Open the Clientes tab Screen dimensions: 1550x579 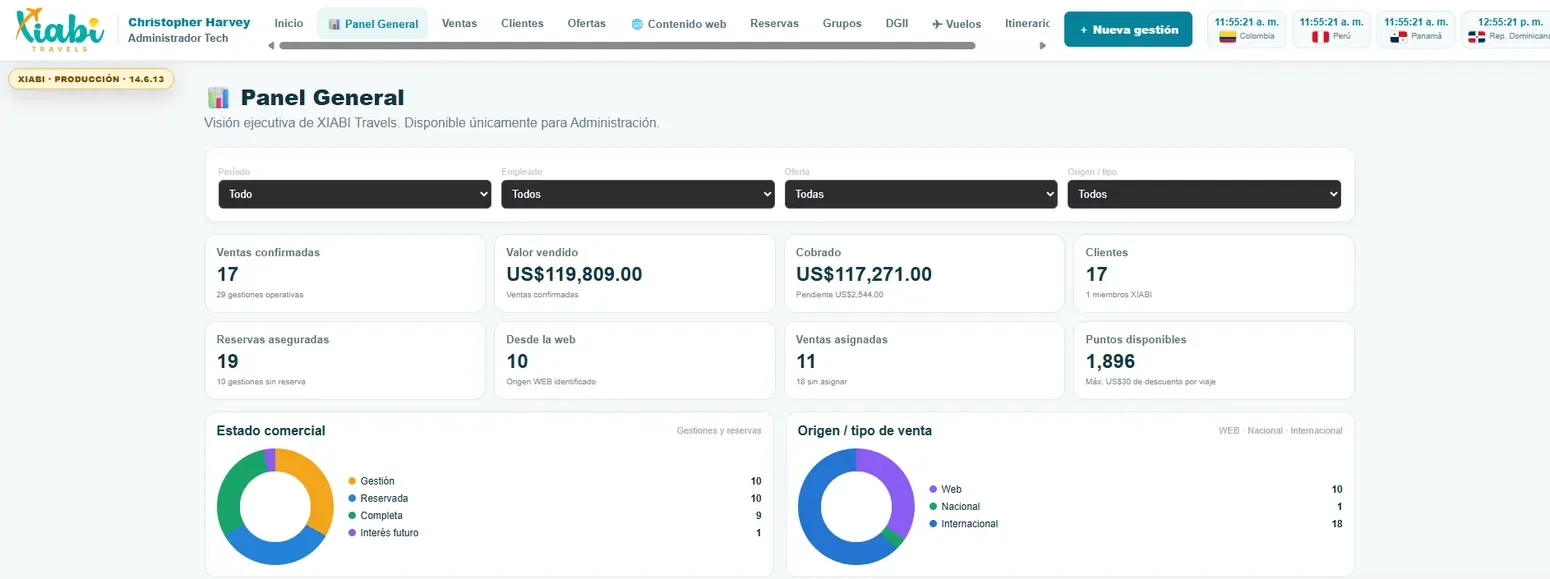(x=522, y=23)
